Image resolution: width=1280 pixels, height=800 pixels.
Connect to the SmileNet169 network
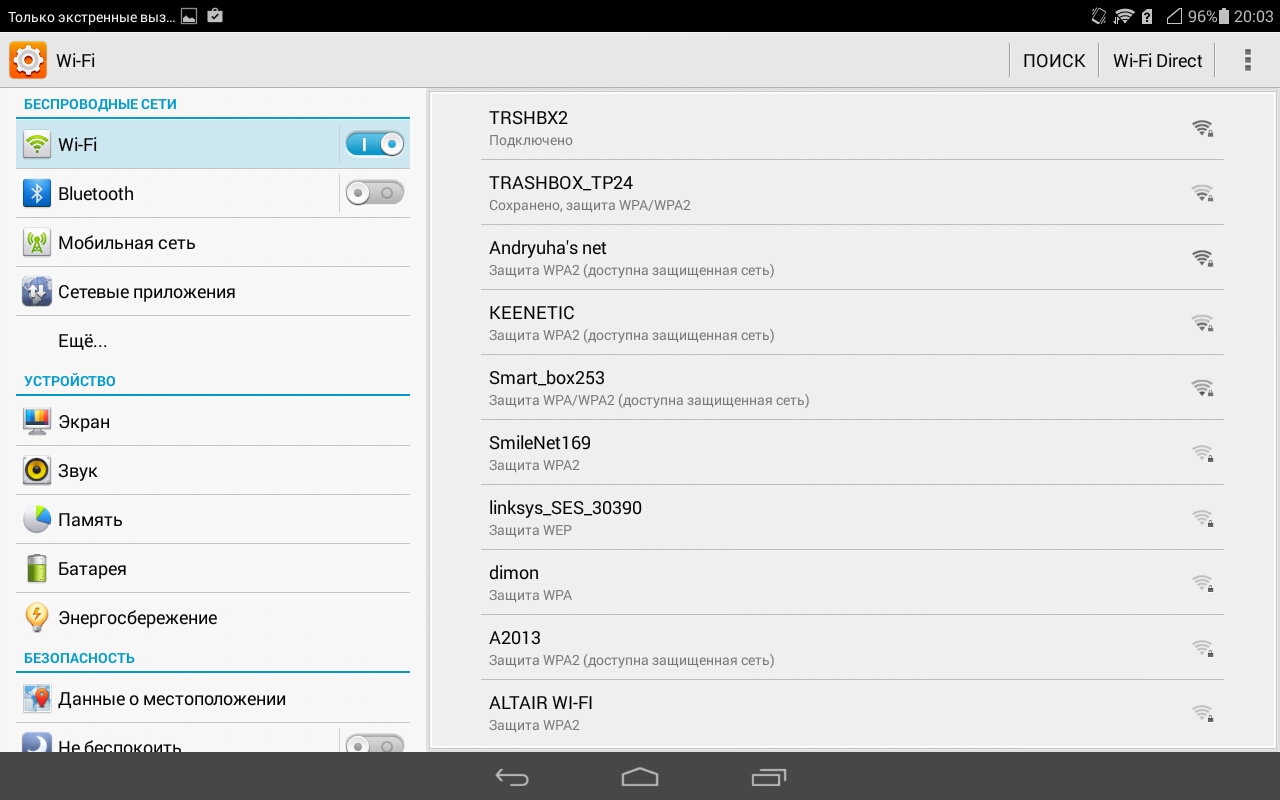[852, 452]
